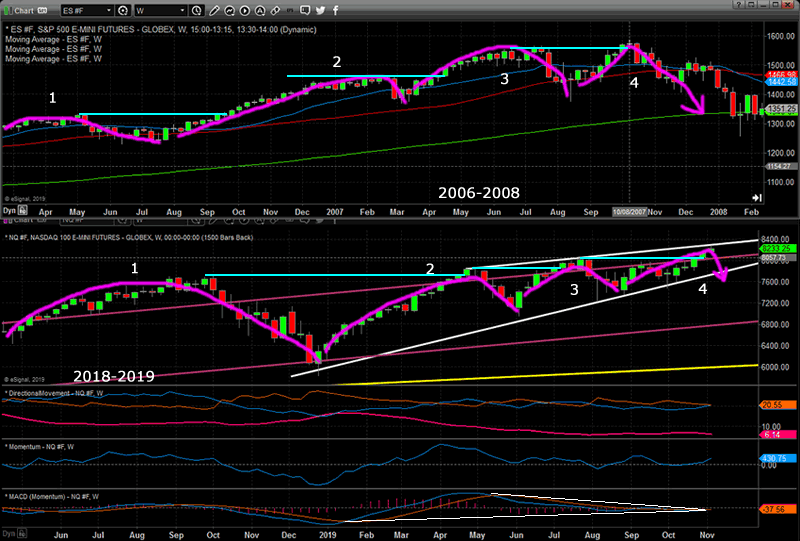Click the Chart label in the top toolbar
Screen dimensions: 800x541
(x=20, y=11)
